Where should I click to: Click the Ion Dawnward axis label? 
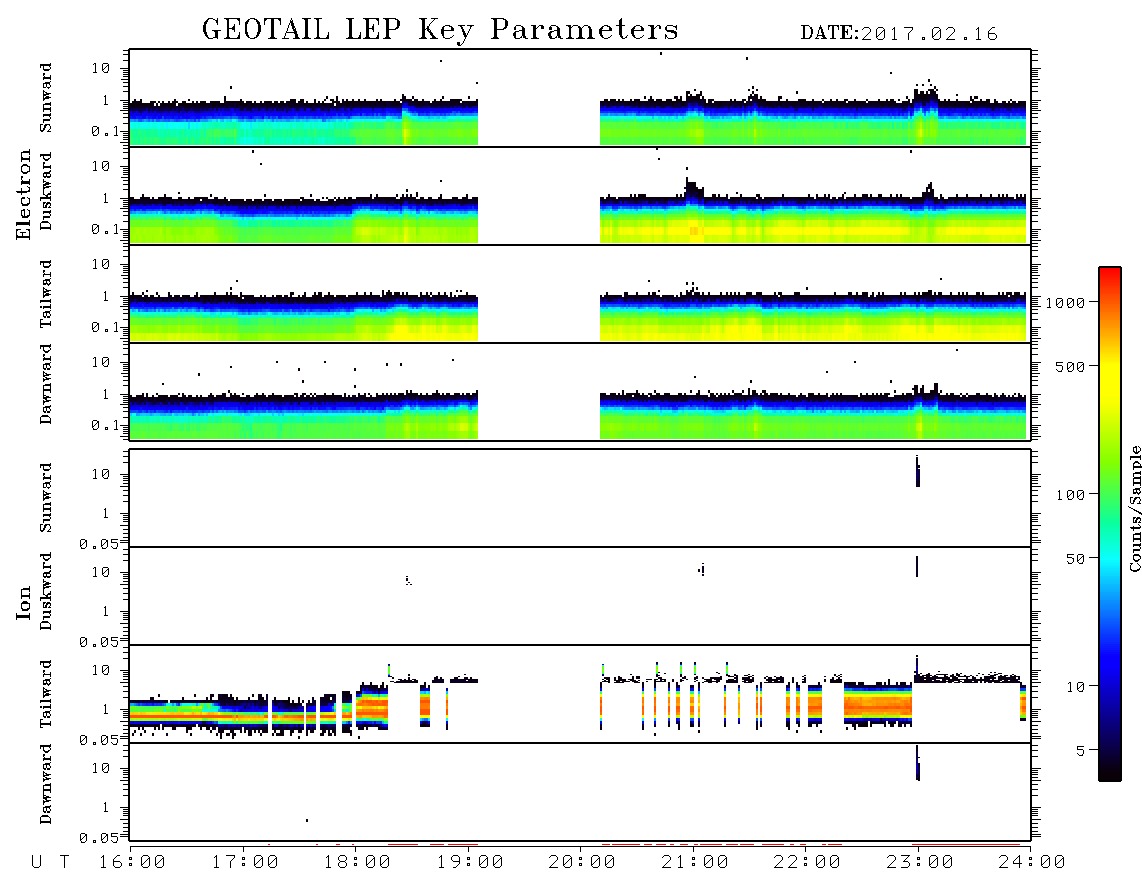(x=46, y=784)
